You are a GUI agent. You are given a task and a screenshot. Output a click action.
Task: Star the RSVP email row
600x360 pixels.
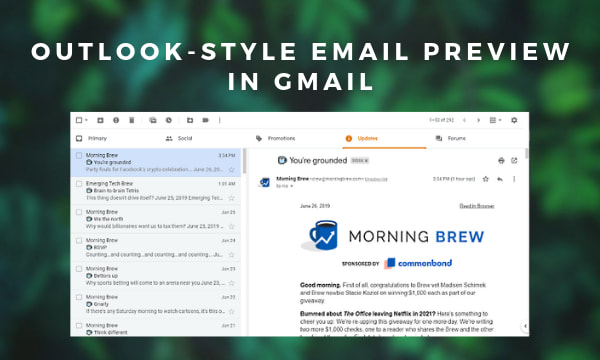[x=232, y=254]
